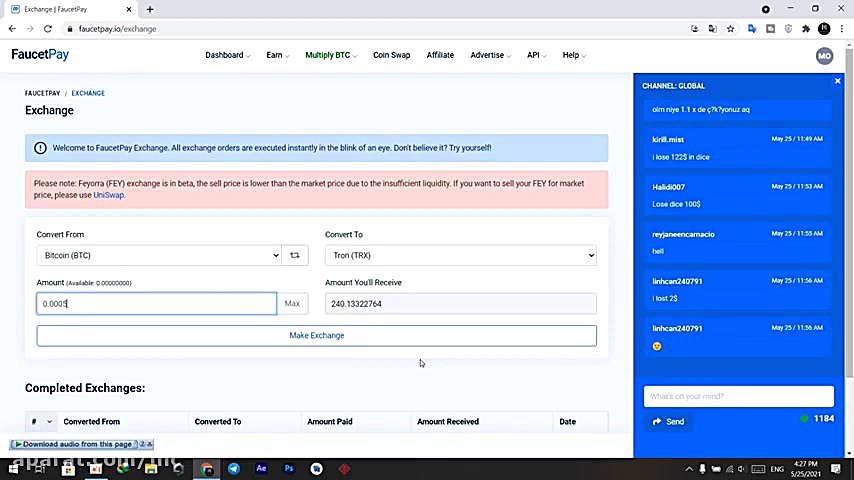
Task: Open Photoshop from the taskbar
Action: 289,469
